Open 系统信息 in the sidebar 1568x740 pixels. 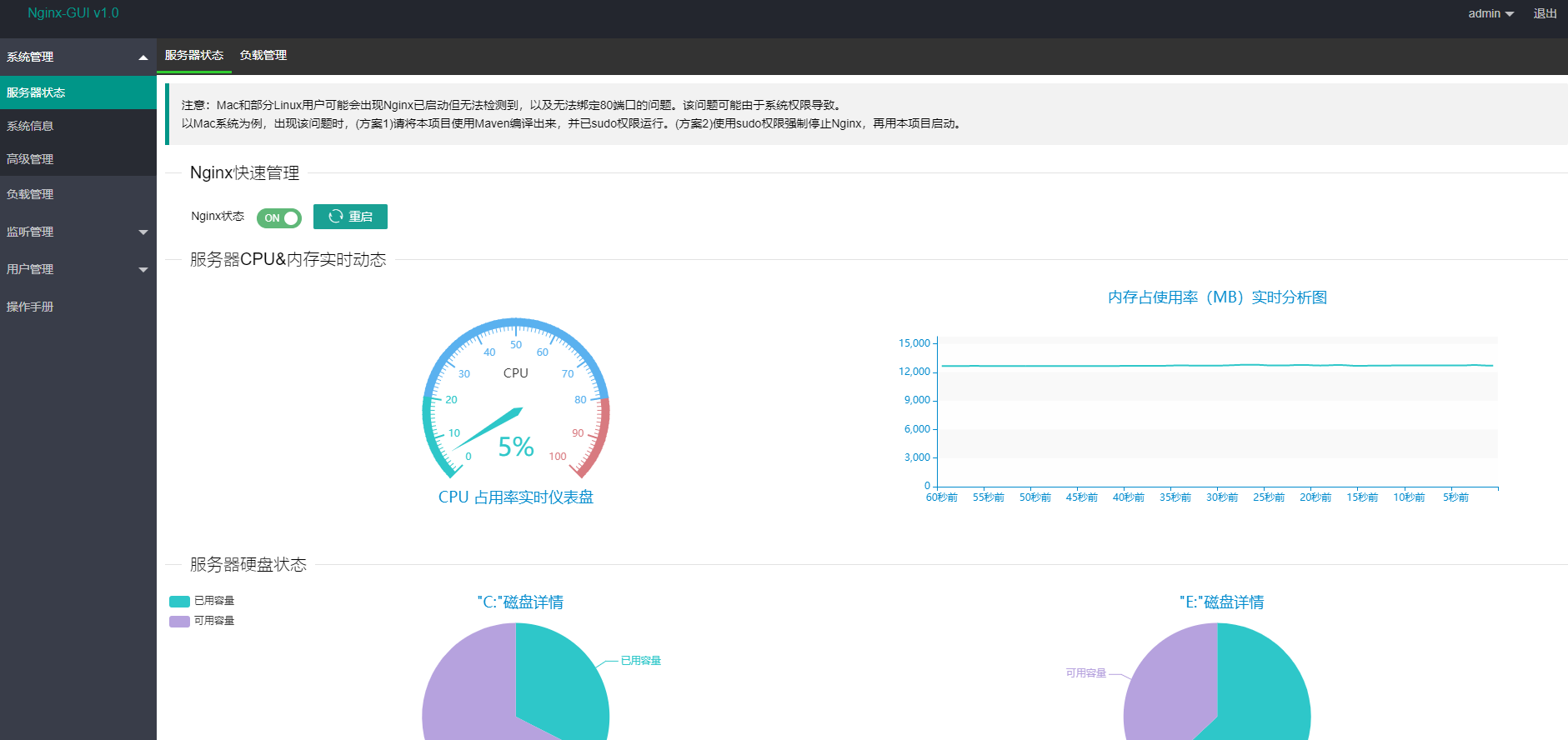(78, 126)
